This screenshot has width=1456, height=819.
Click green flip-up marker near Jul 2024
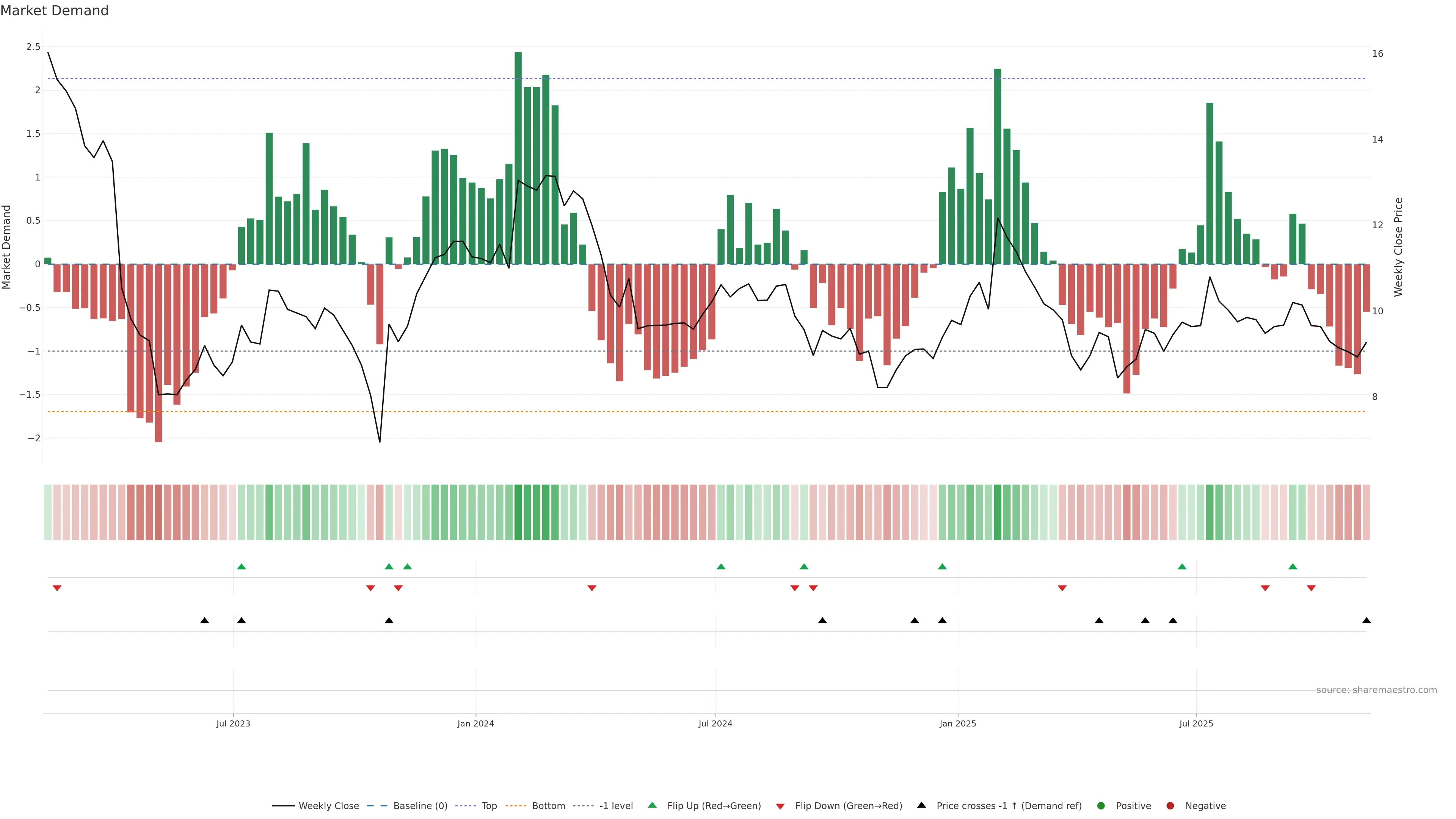[721, 566]
